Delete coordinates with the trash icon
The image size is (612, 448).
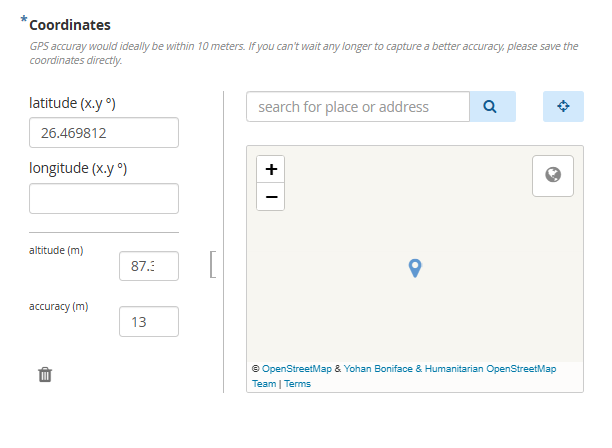point(45,375)
